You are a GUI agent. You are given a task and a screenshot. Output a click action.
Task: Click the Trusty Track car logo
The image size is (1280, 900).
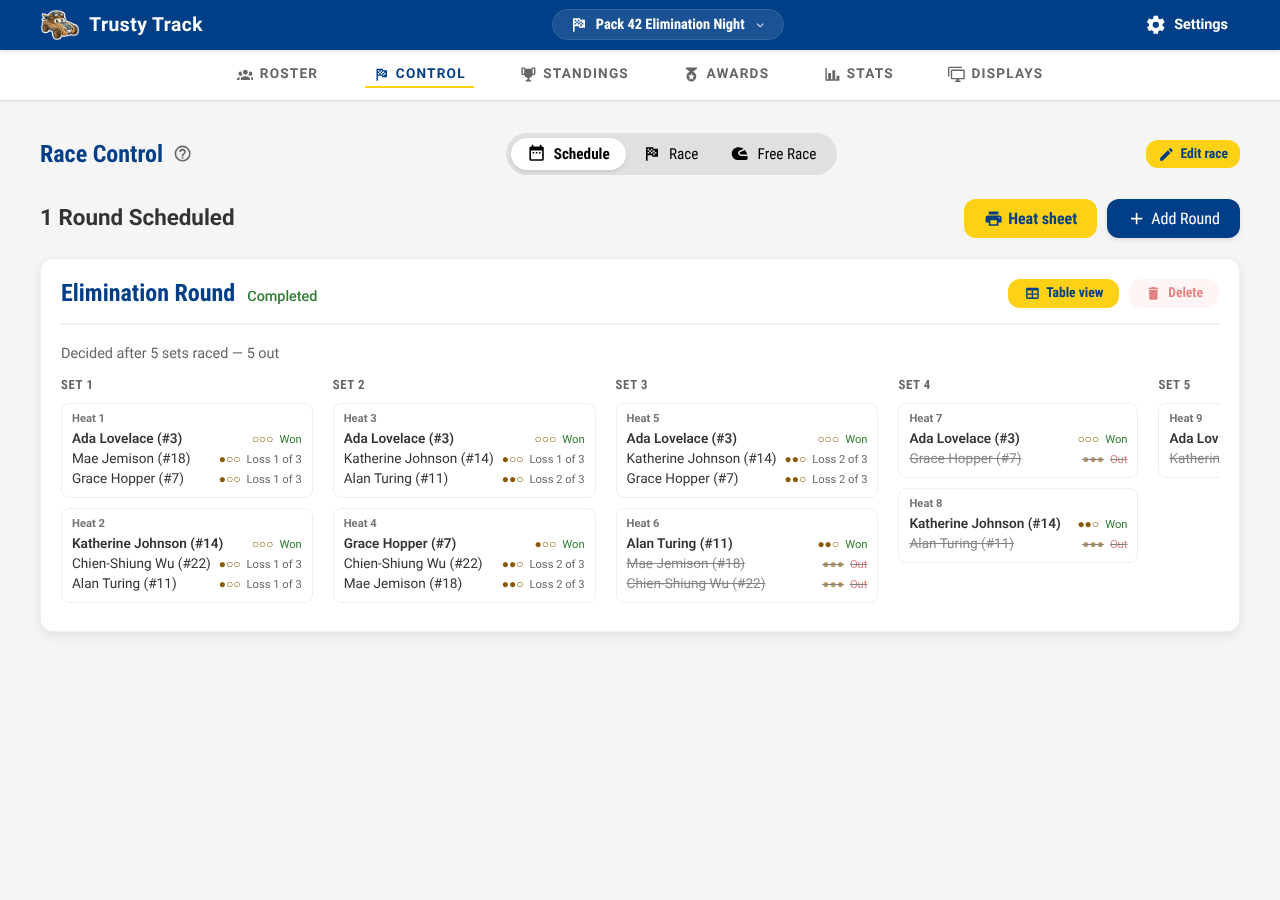click(60, 25)
